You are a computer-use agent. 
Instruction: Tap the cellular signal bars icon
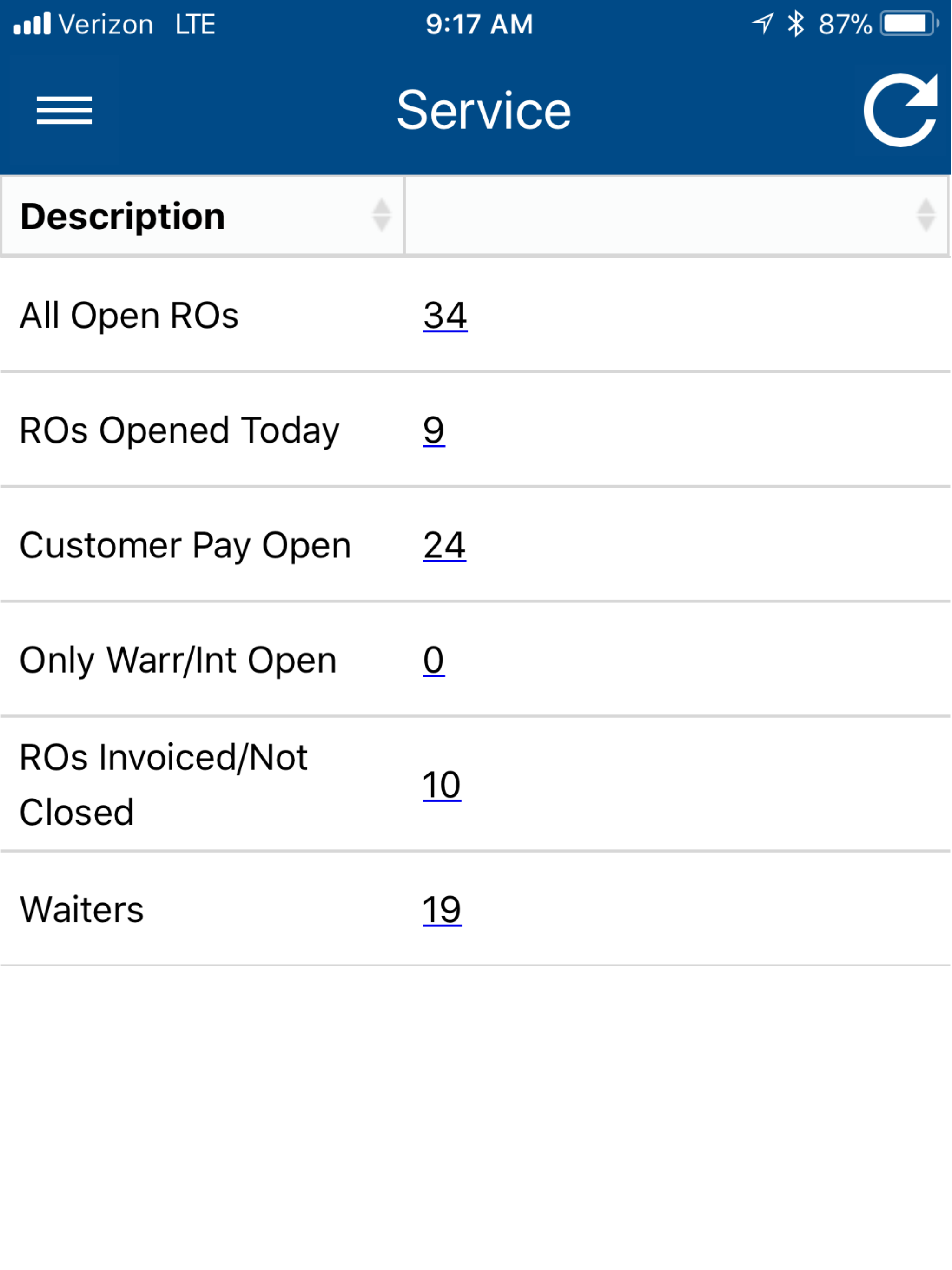[x=32, y=24]
